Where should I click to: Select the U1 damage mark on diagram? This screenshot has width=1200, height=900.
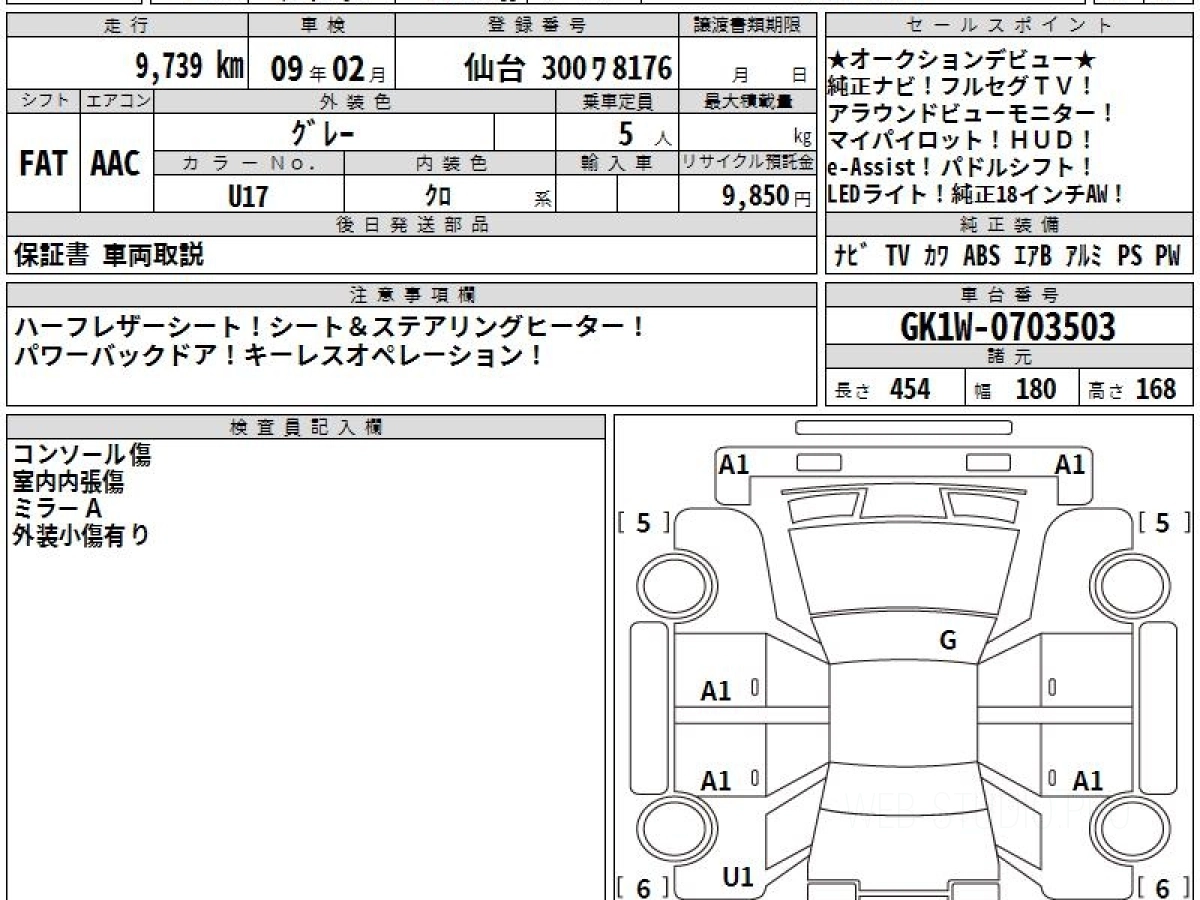tap(737, 877)
